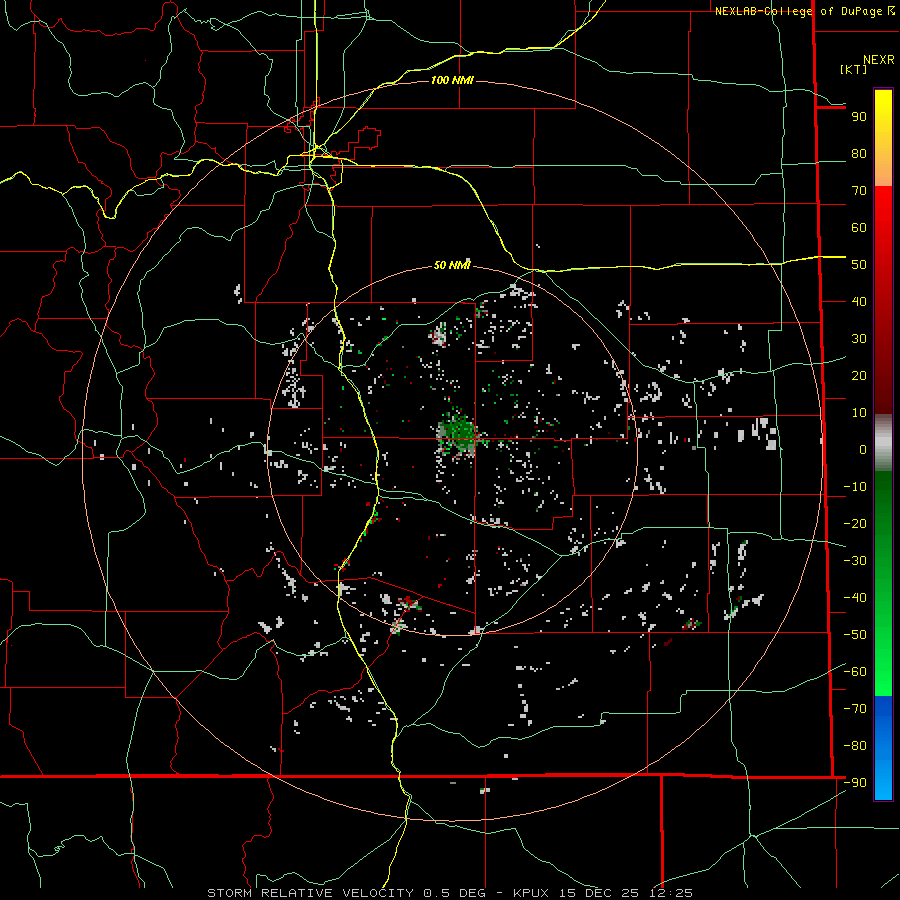Click the green velocity cluster at radar center
This screenshot has height=900, width=900.
click(459, 434)
